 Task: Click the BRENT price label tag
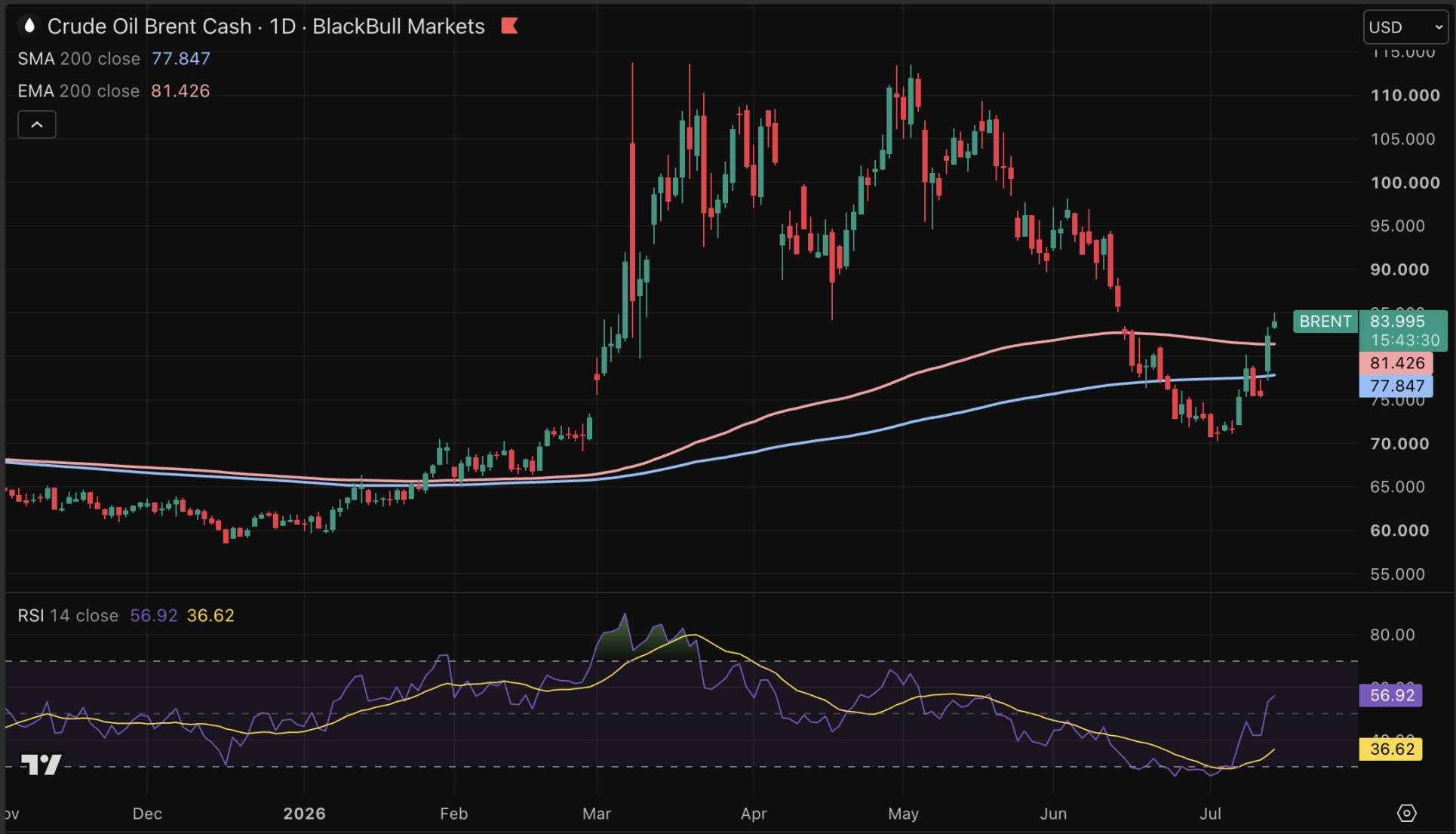(x=1325, y=322)
